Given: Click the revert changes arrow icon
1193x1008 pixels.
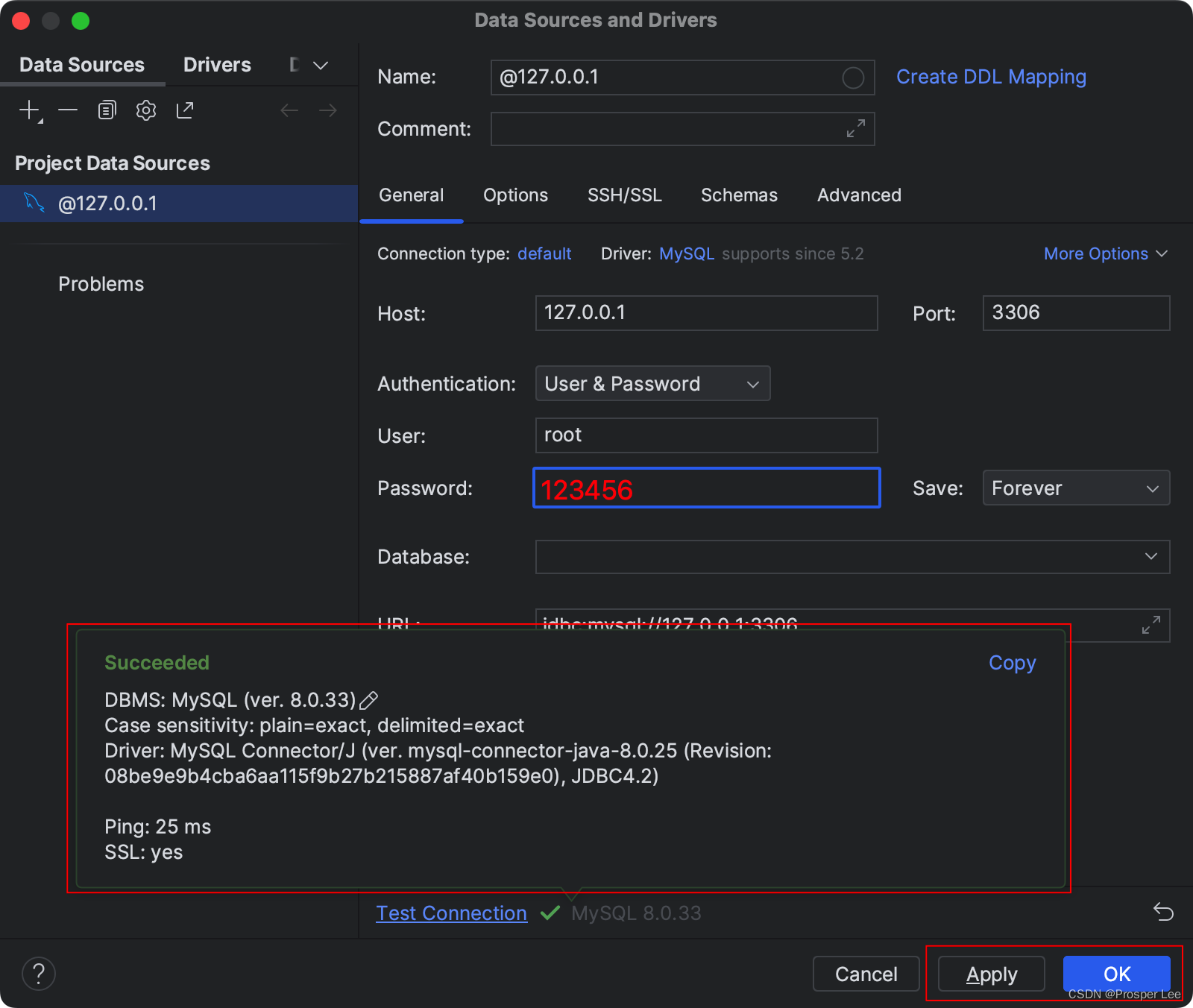Looking at the screenshot, I should coord(1163,912).
